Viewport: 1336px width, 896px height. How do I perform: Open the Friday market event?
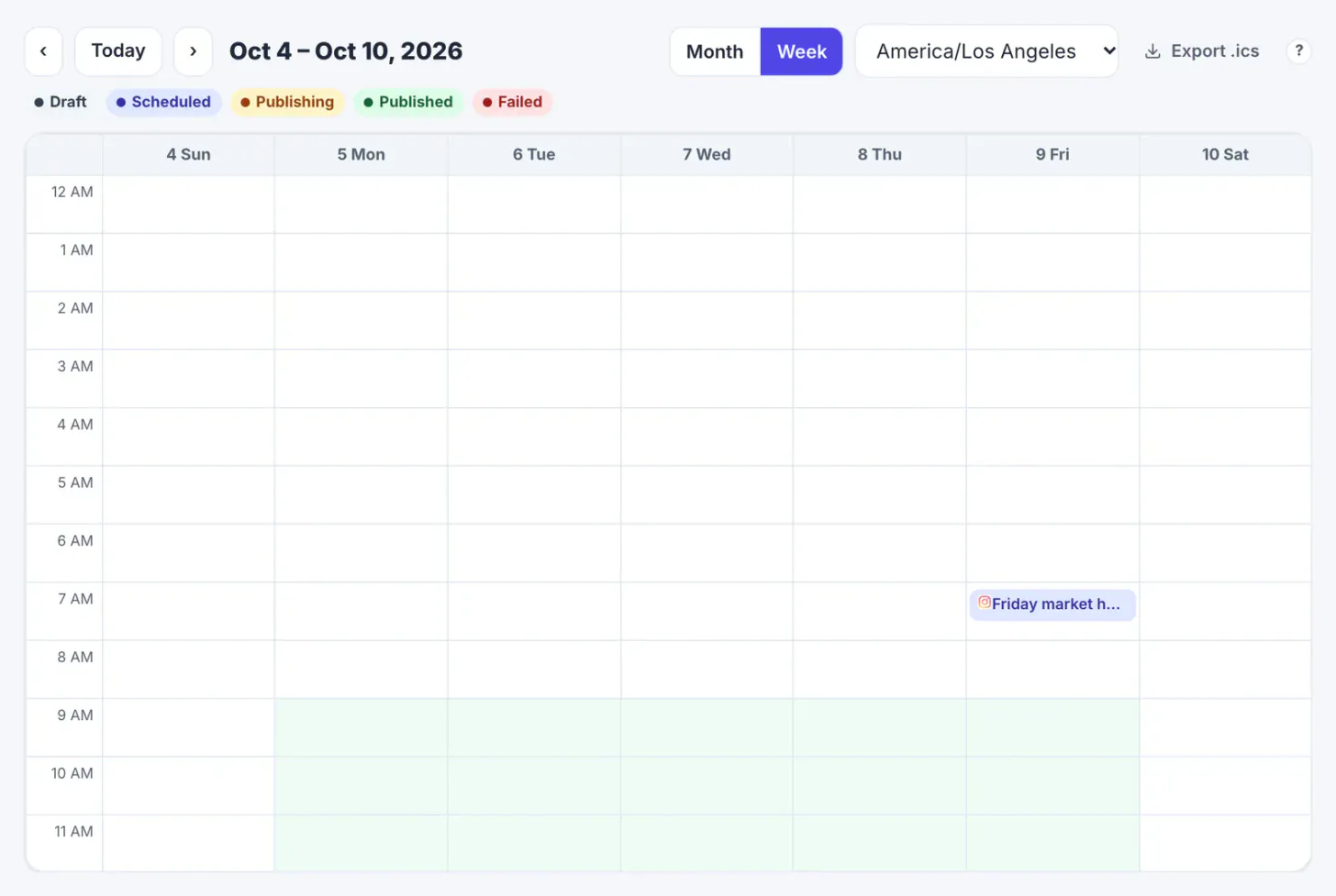tap(1052, 604)
